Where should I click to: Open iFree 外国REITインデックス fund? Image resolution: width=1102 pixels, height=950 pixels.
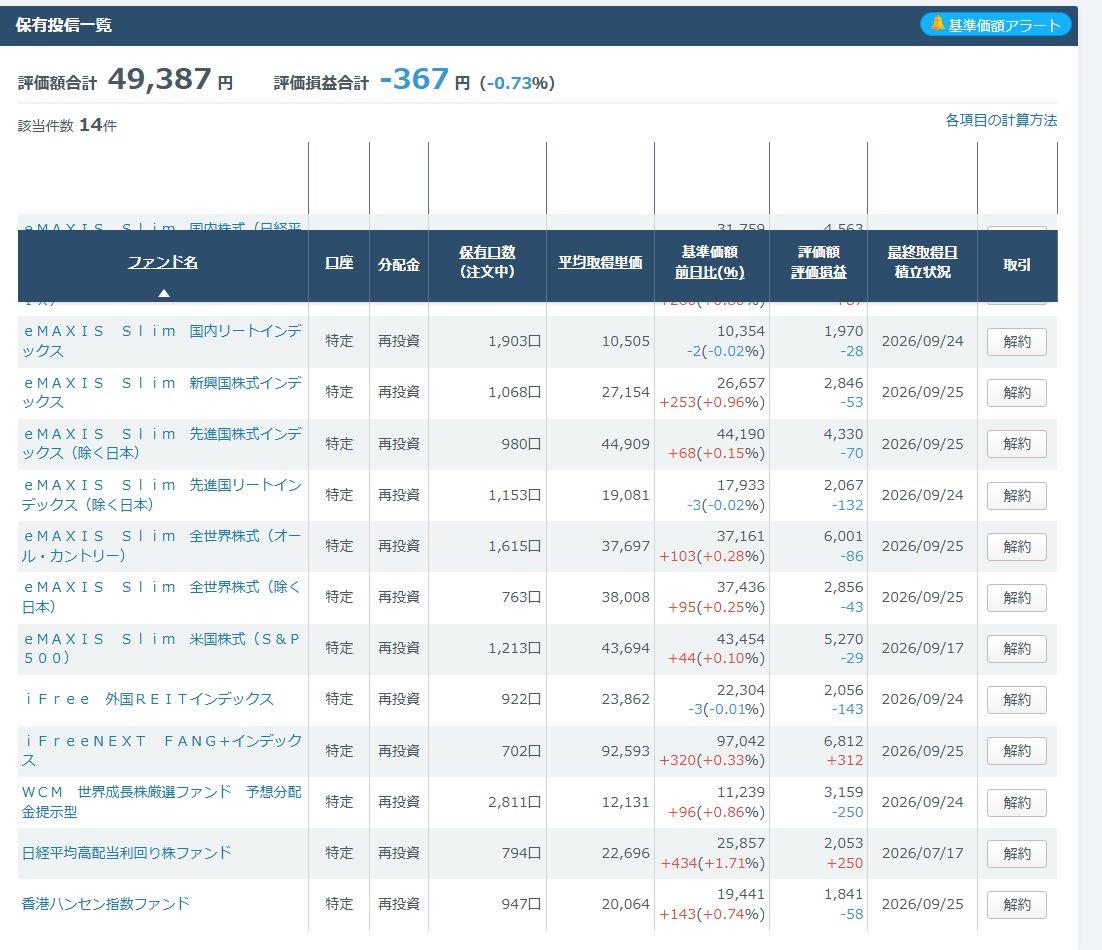click(148, 699)
